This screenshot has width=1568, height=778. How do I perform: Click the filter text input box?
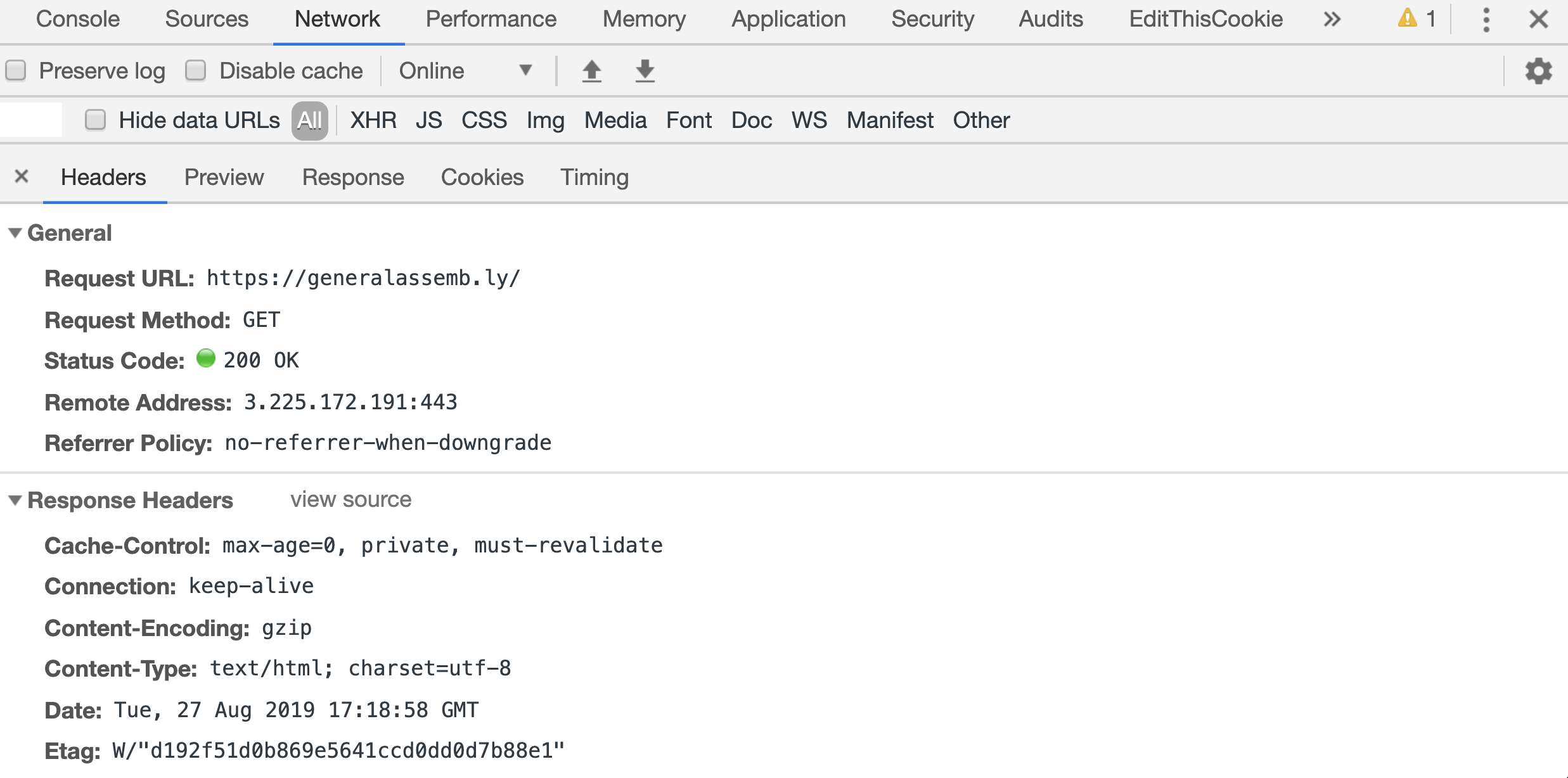pyautogui.click(x=30, y=120)
